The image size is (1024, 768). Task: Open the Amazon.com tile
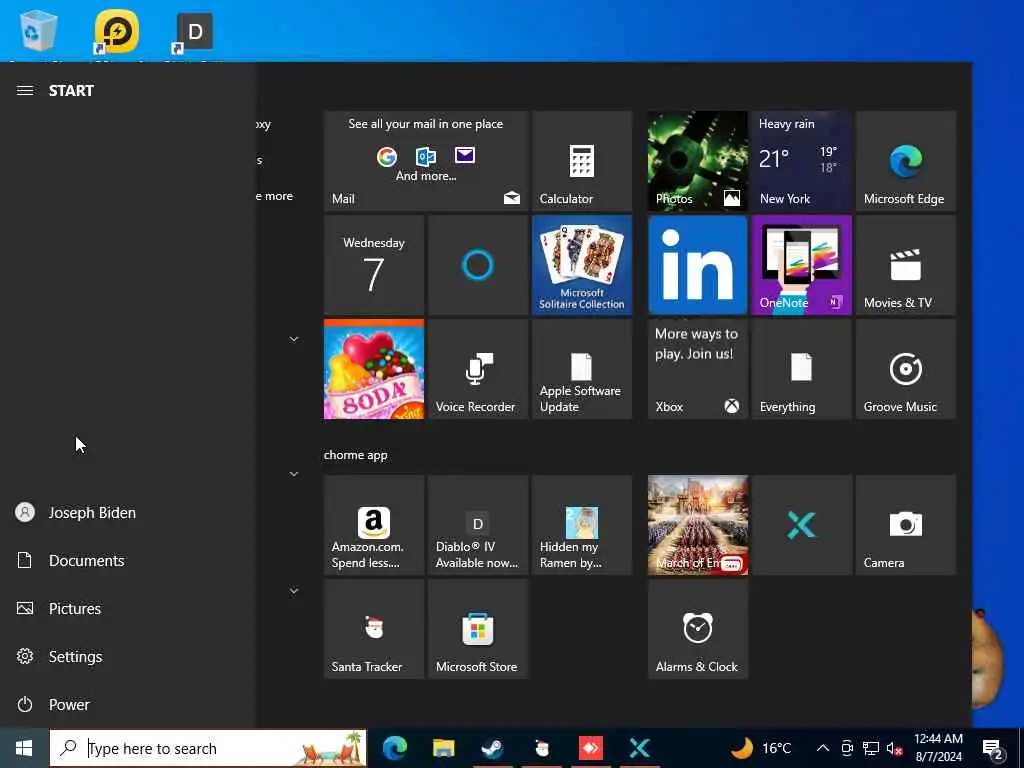point(374,525)
